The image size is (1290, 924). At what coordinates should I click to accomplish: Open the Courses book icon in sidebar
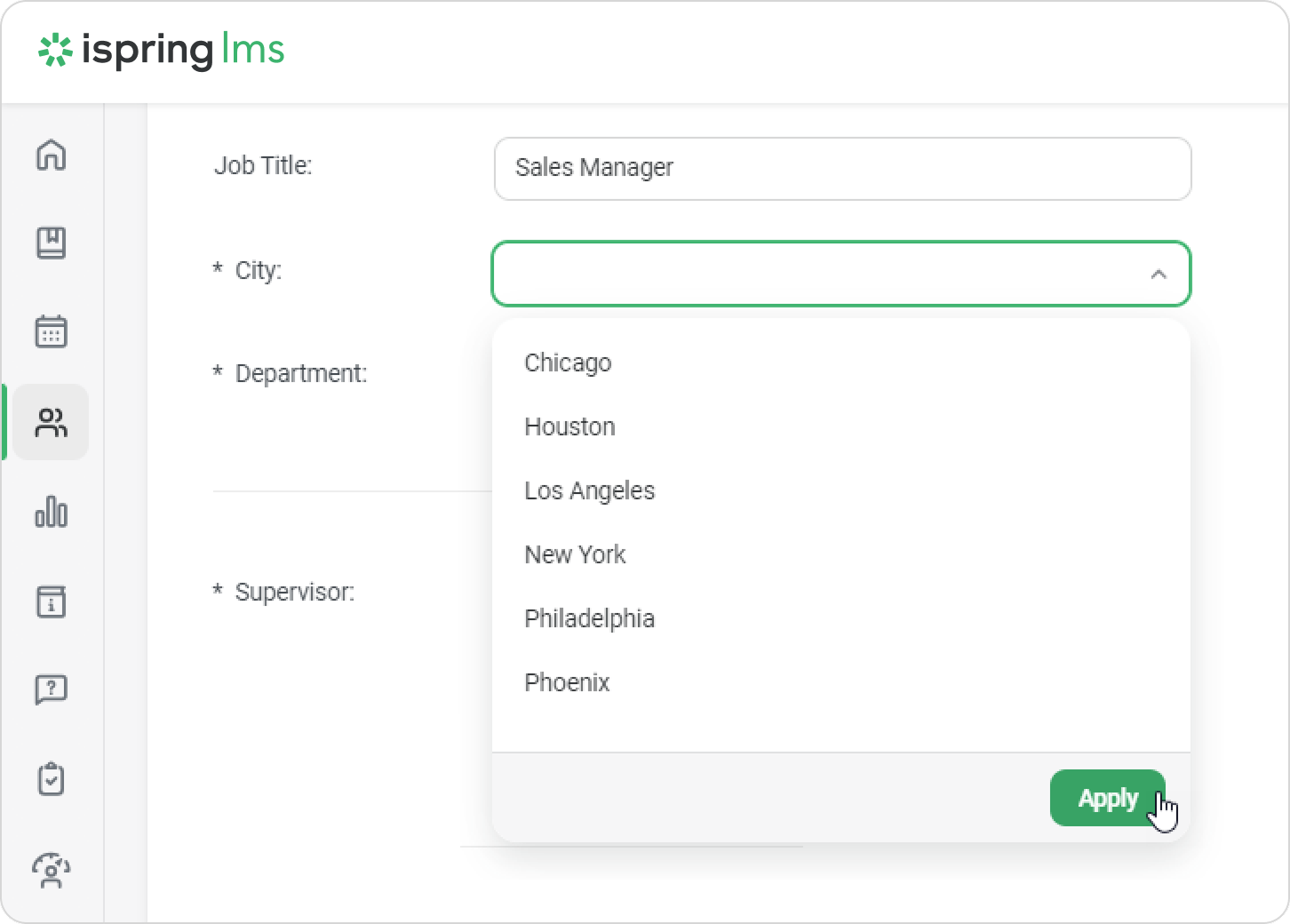click(51, 243)
